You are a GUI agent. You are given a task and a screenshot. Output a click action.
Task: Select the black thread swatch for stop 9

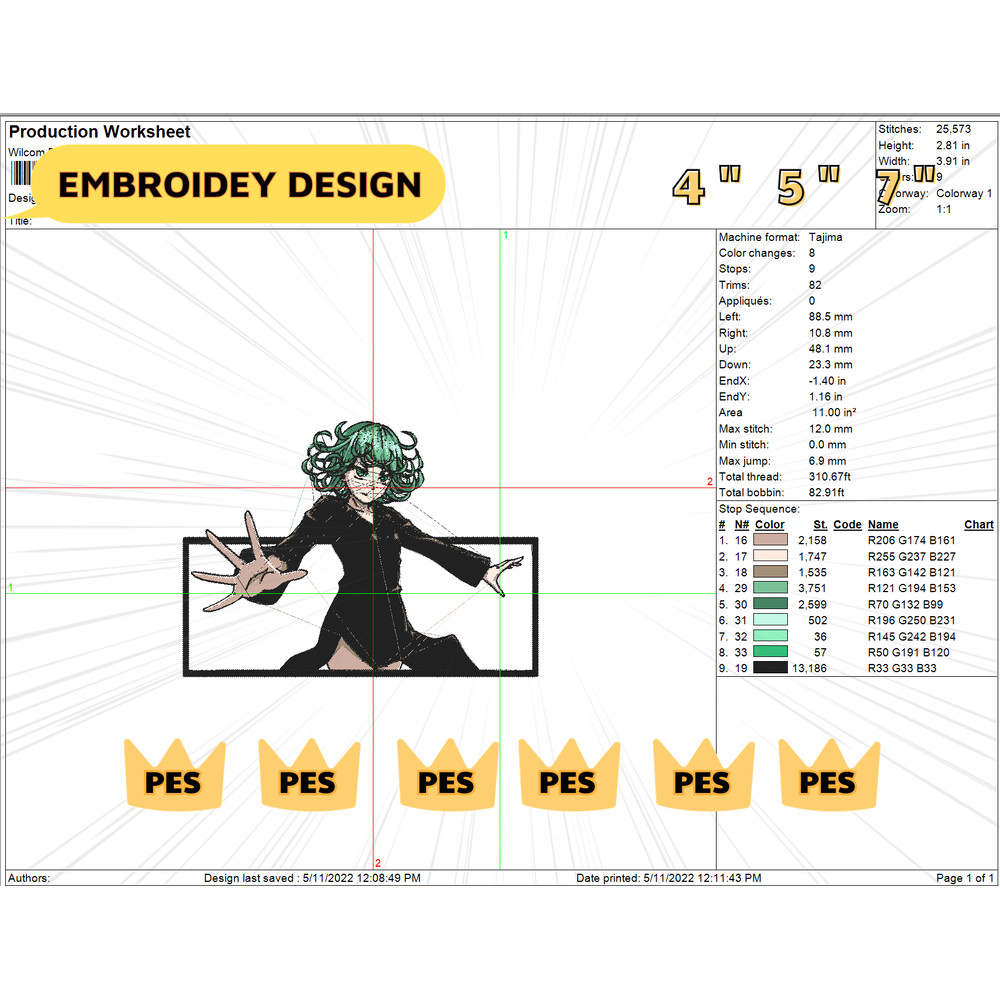[x=770, y=667]
